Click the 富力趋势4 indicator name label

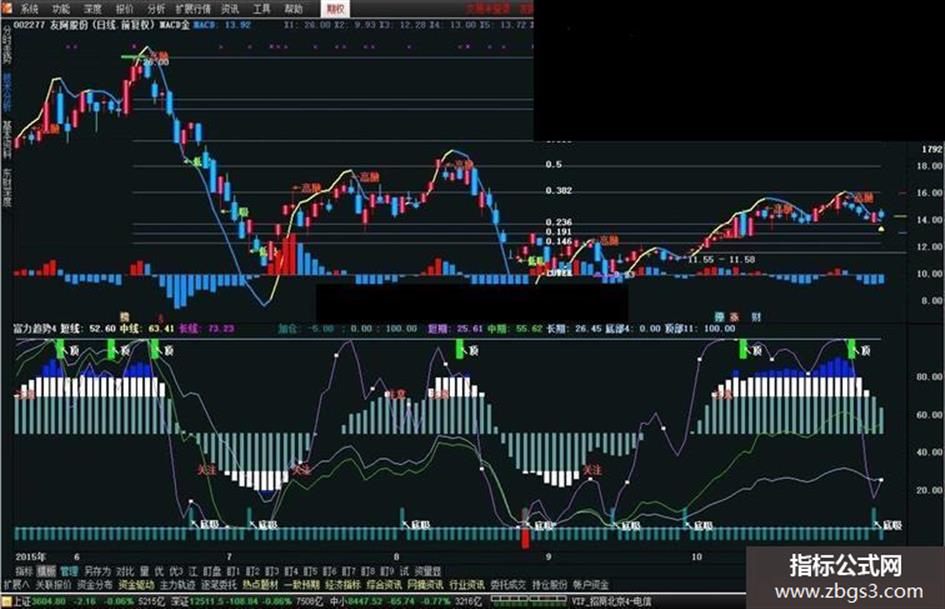(x=35, y=329)
